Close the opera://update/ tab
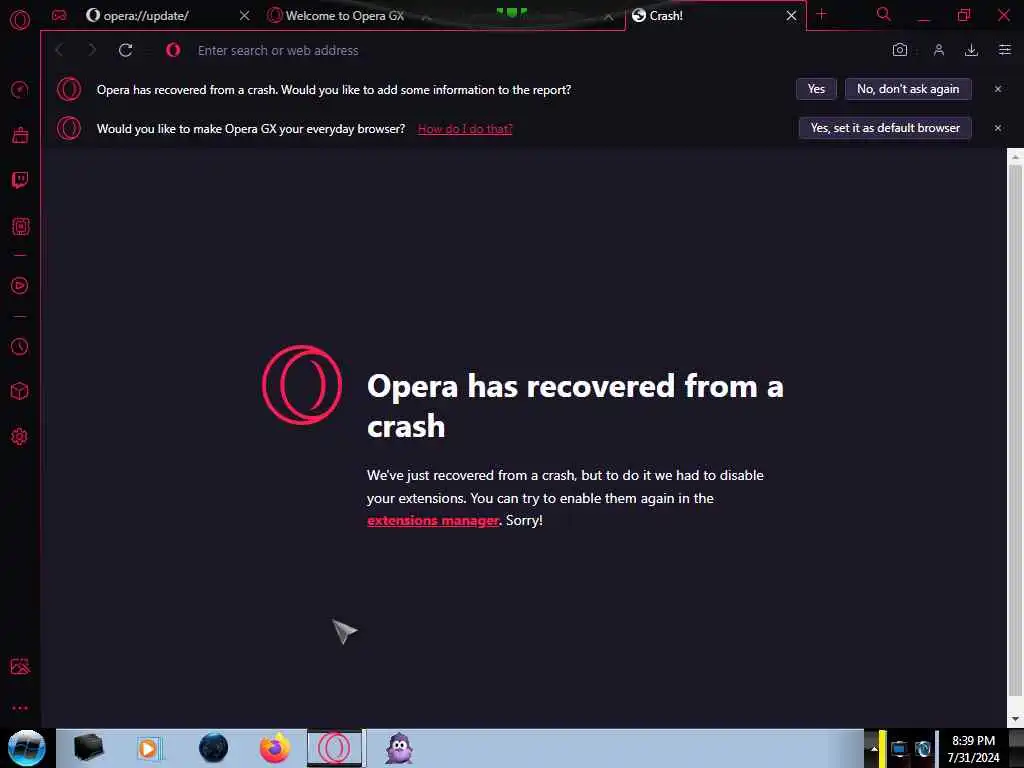1024x768 pixels. pyautogui.click(x=244, y=16)
